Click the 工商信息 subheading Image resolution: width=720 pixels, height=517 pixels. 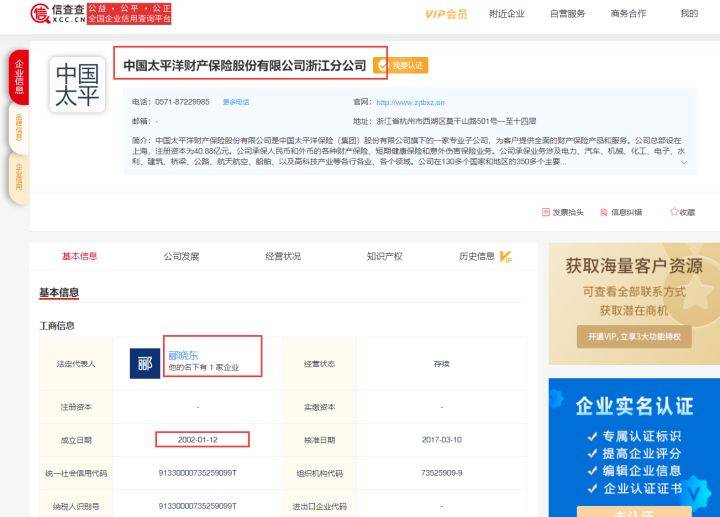click(x=57, y=326)
